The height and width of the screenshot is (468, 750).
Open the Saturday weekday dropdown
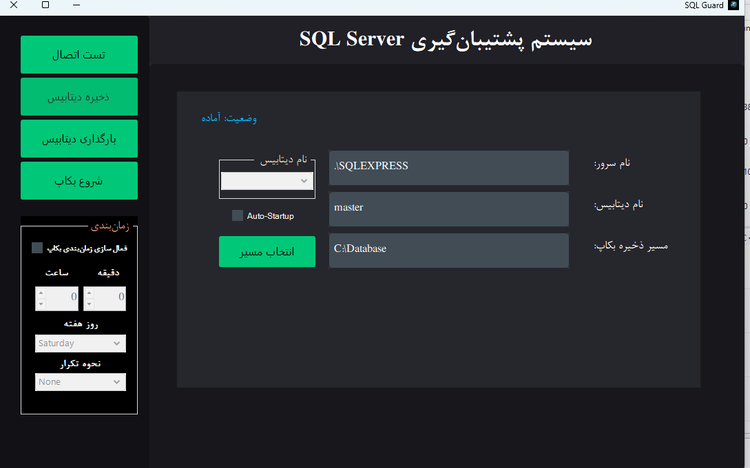click(80, 344)
